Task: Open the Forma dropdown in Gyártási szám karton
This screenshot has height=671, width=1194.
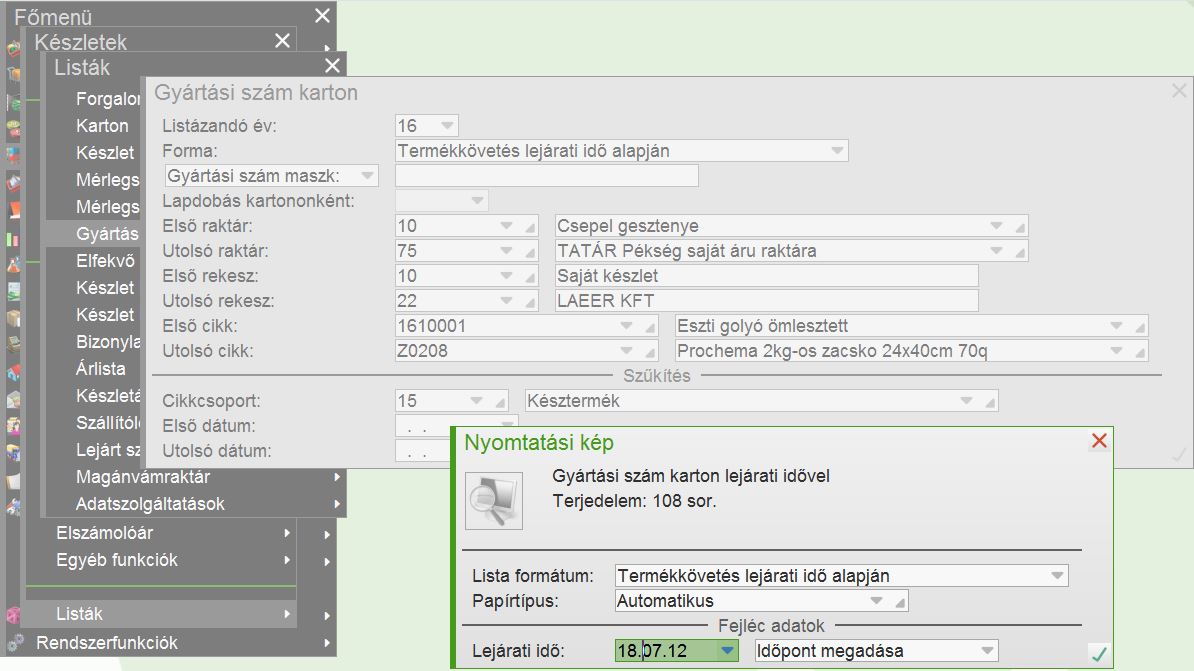Action: 837,151
